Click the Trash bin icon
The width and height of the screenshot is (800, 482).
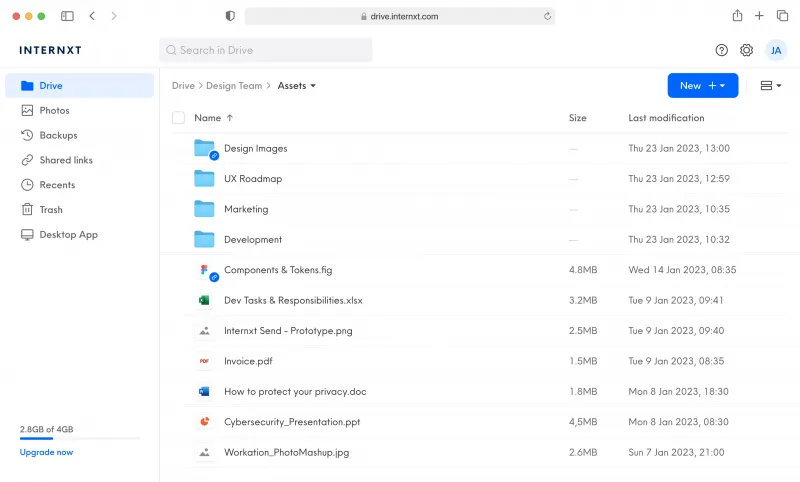27,209
